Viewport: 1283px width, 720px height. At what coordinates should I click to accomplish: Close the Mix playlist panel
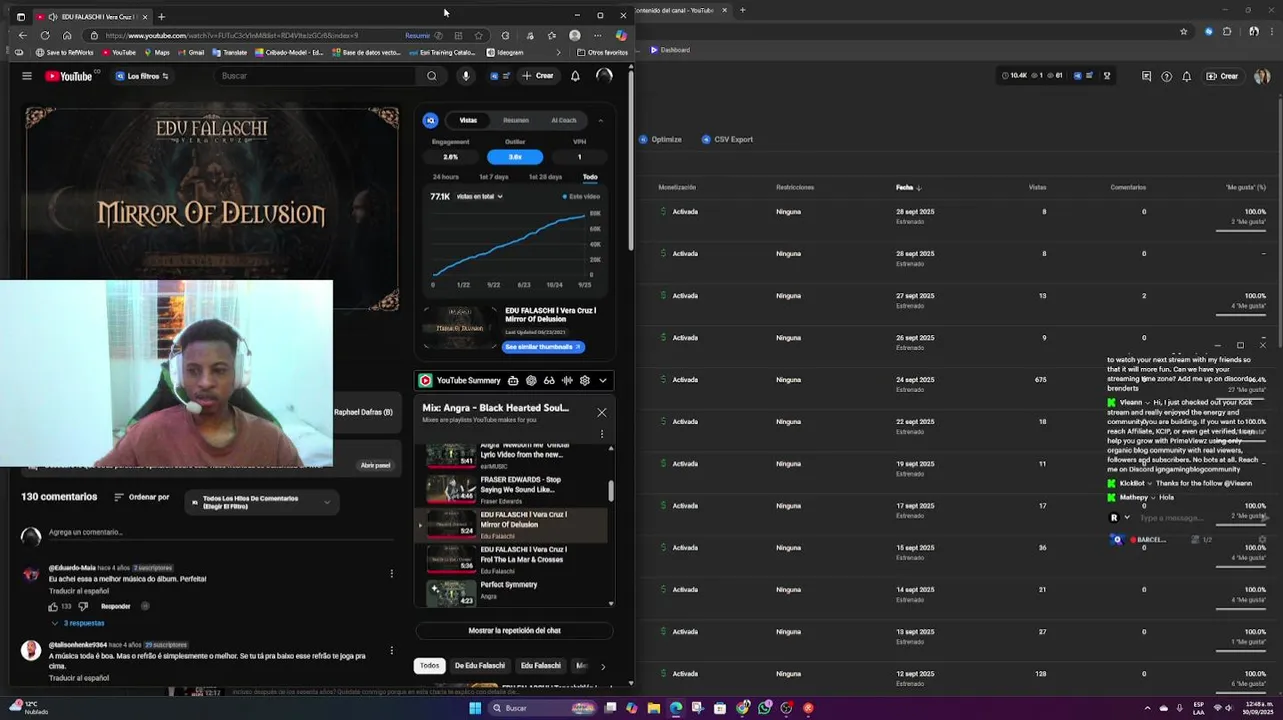point(602,412)
